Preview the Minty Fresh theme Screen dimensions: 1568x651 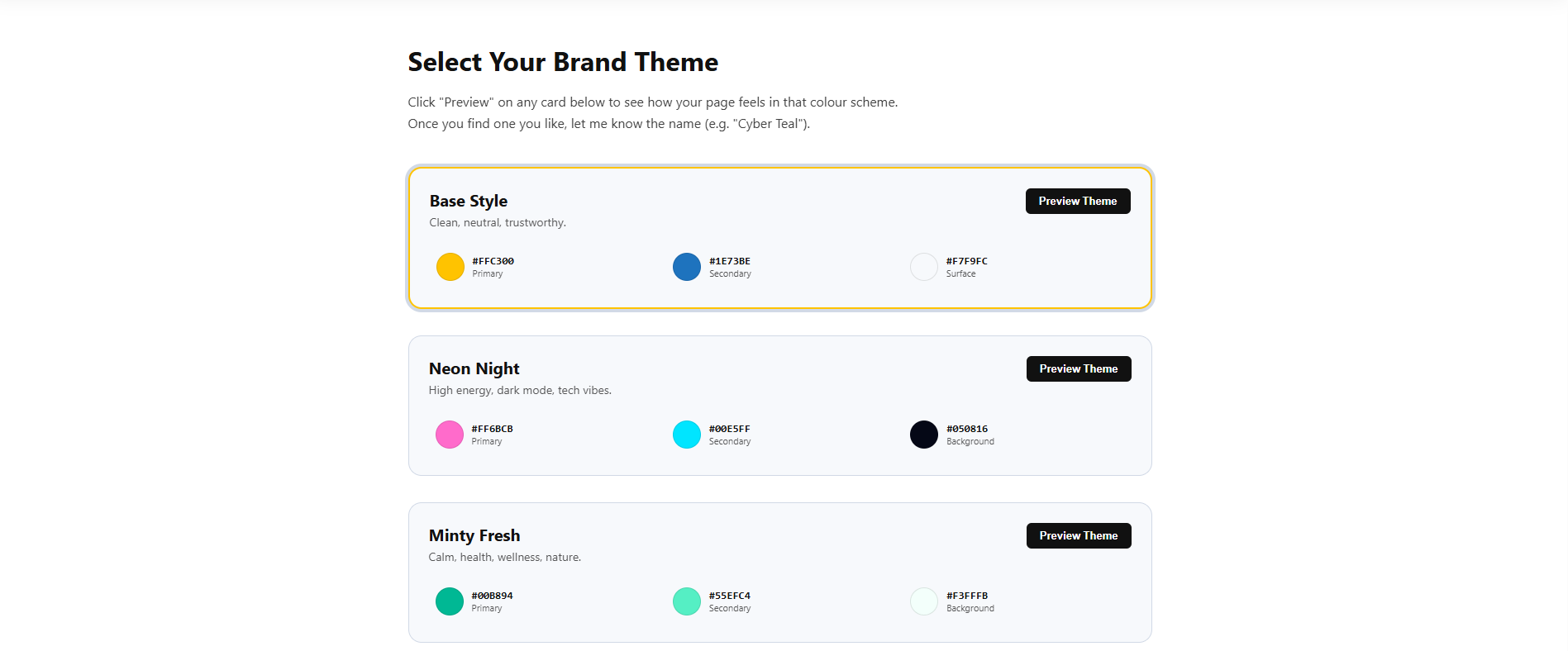click(1079, 535)
